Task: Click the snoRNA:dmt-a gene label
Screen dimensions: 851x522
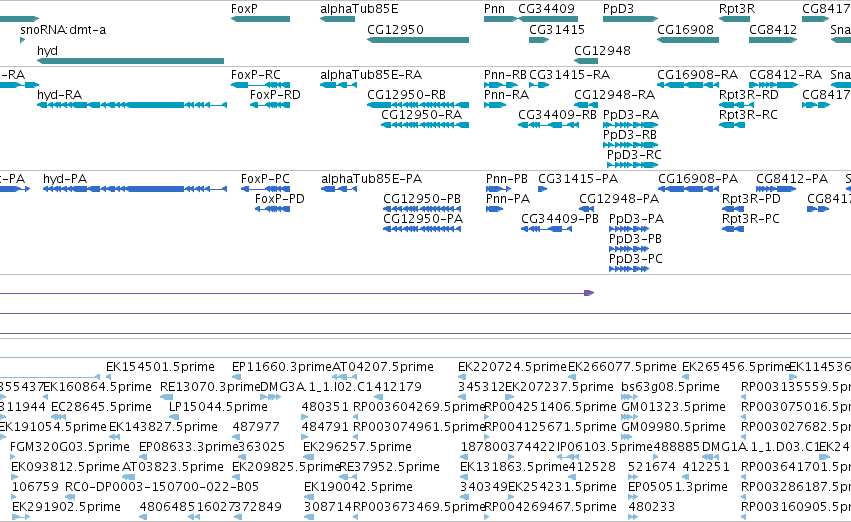Action: (63, 30)
